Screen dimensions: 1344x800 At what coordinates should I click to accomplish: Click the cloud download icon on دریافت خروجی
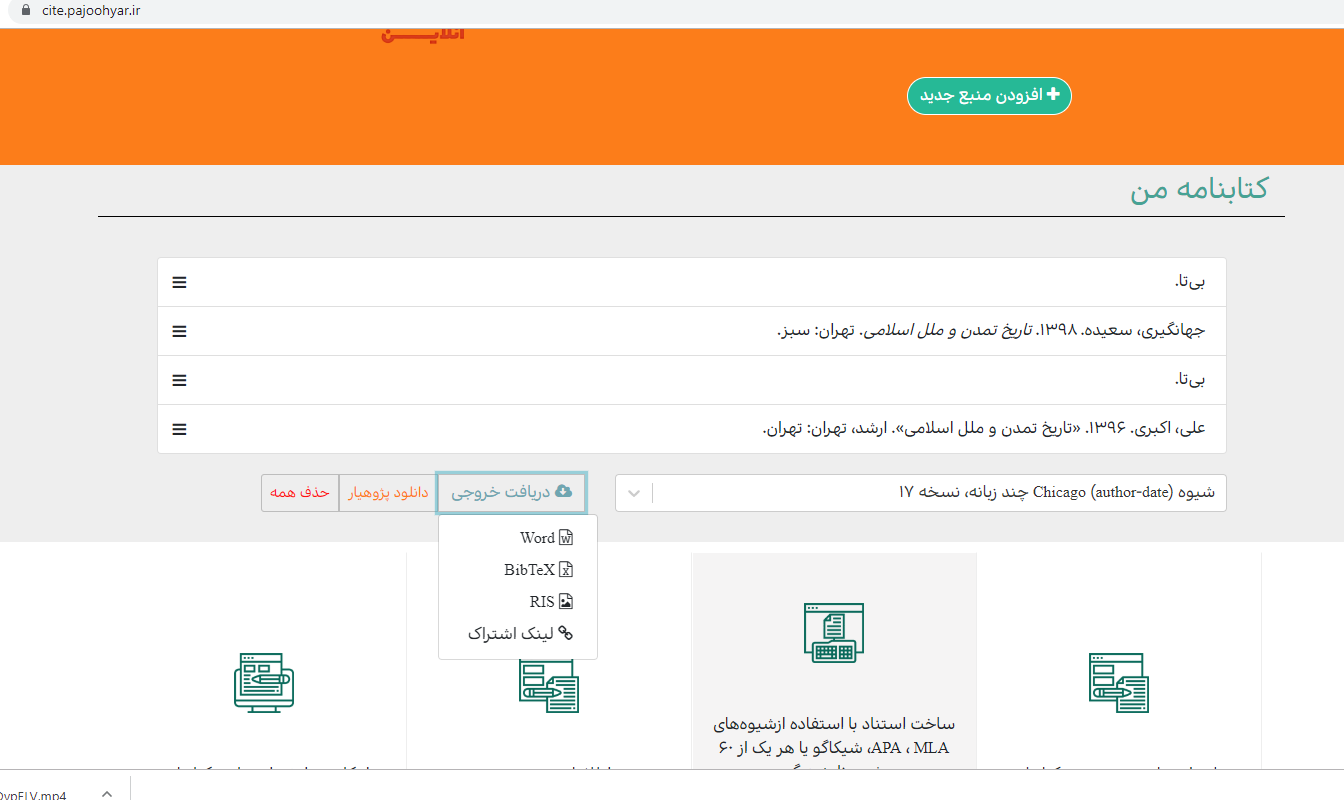click(x=563, y=491)
